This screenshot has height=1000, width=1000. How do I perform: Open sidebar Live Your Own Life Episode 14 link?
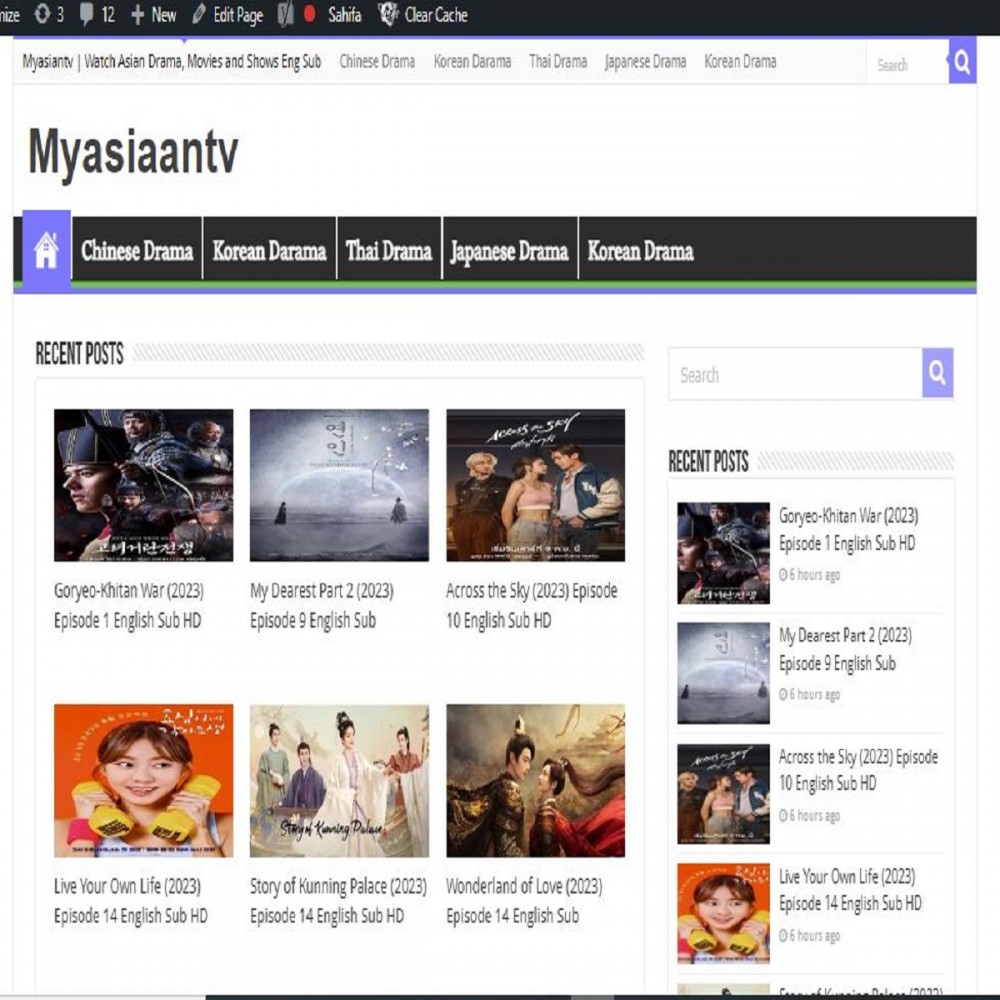click(850, 890)
